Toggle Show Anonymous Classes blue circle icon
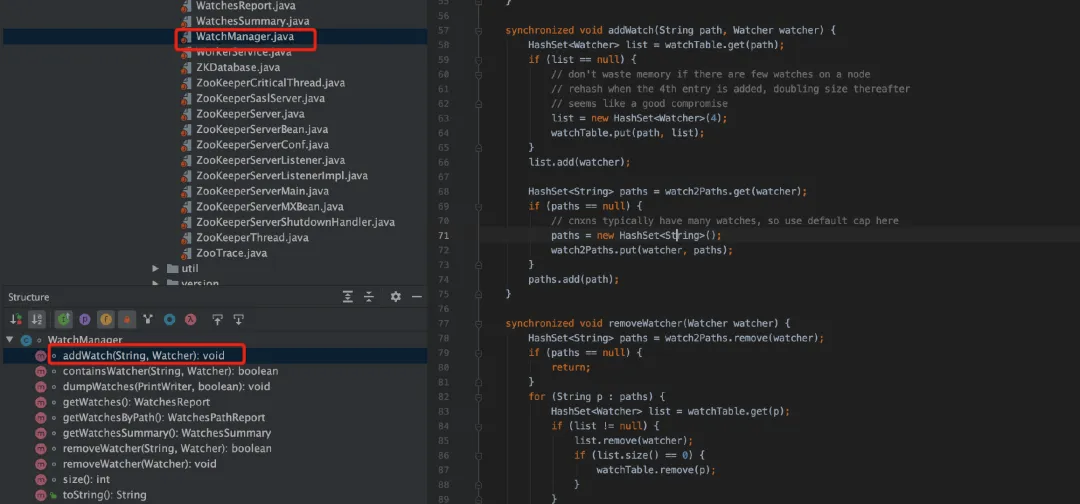The image size is (1080, 504). [x=169, y=319]
